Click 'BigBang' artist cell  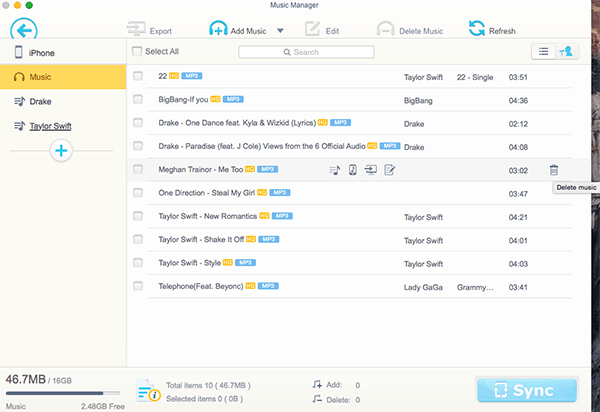[418, 101]
